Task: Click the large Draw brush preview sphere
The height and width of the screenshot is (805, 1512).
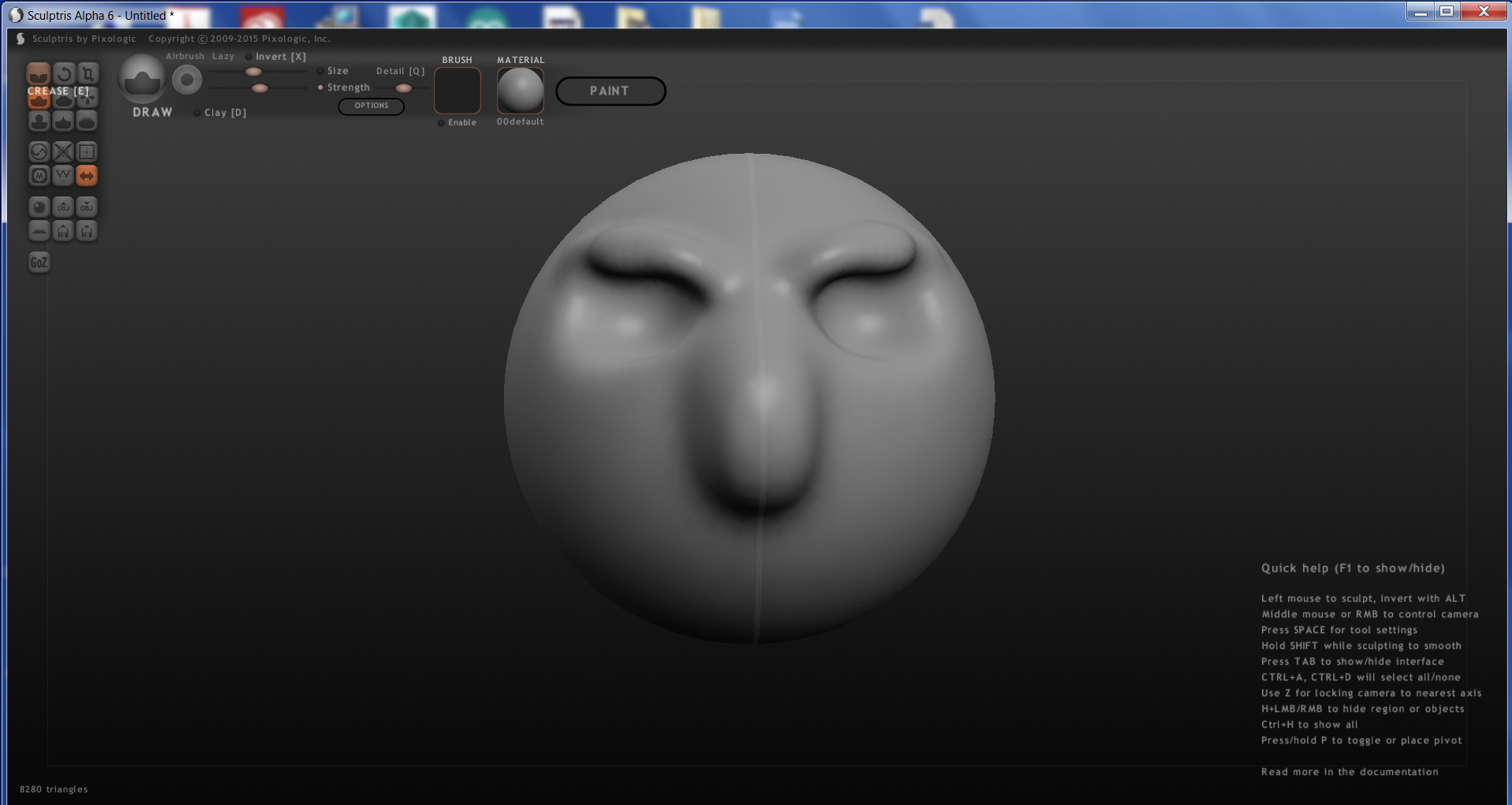Action: [x=143, y=79]
